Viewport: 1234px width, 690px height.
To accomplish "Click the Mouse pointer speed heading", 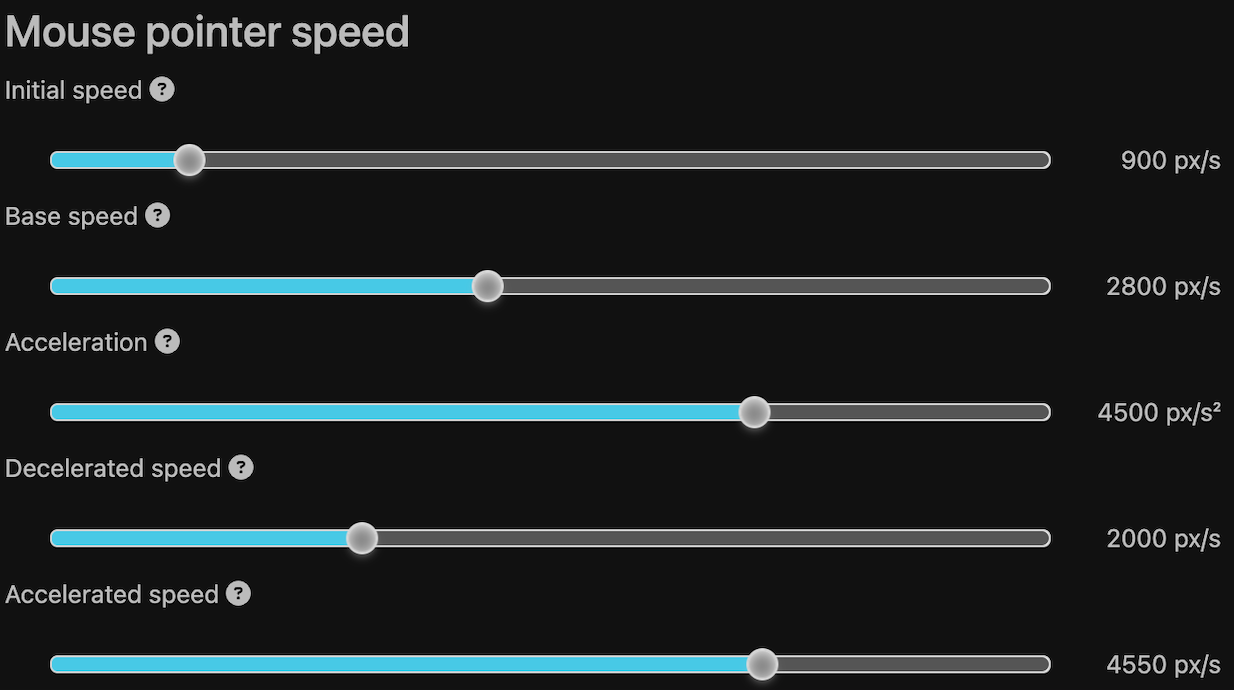I will click(207, 33).
